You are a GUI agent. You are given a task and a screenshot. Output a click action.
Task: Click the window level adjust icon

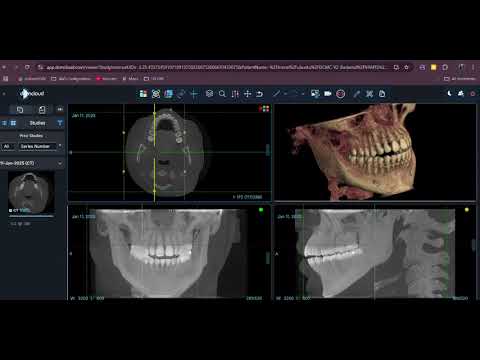235,94
